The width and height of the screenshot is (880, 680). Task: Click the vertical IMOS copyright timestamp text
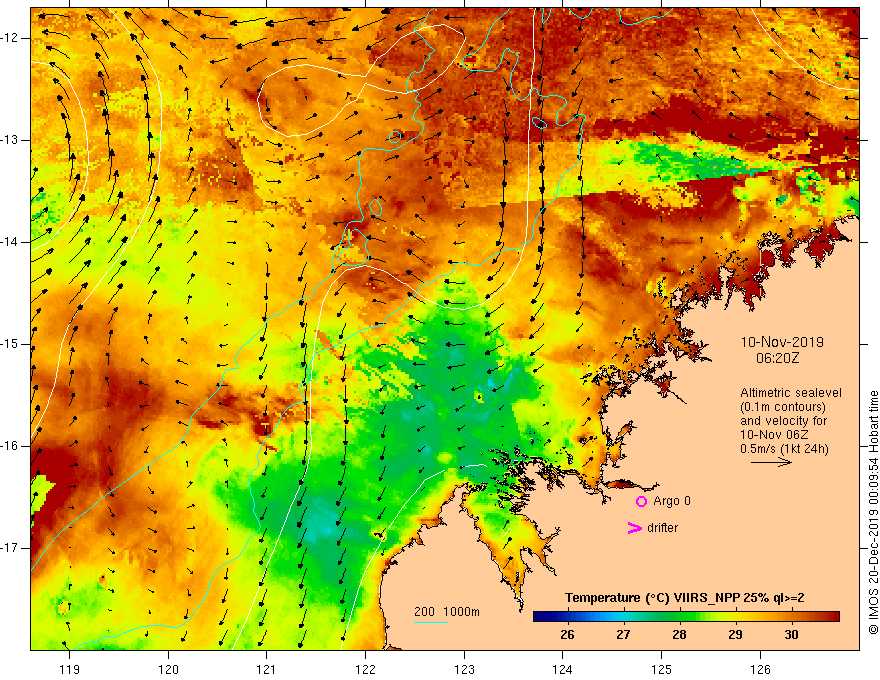(873, 512)
